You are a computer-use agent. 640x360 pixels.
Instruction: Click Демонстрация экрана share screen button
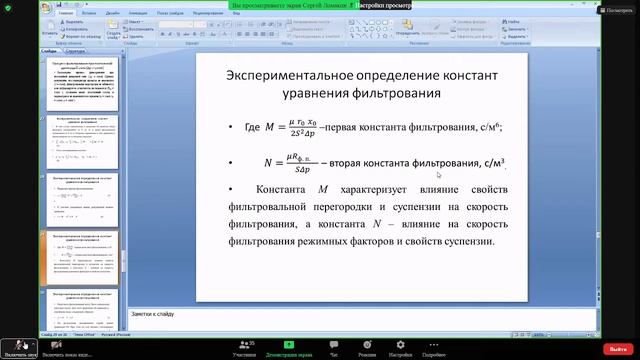pyautogui.click(x=289, y=348)
